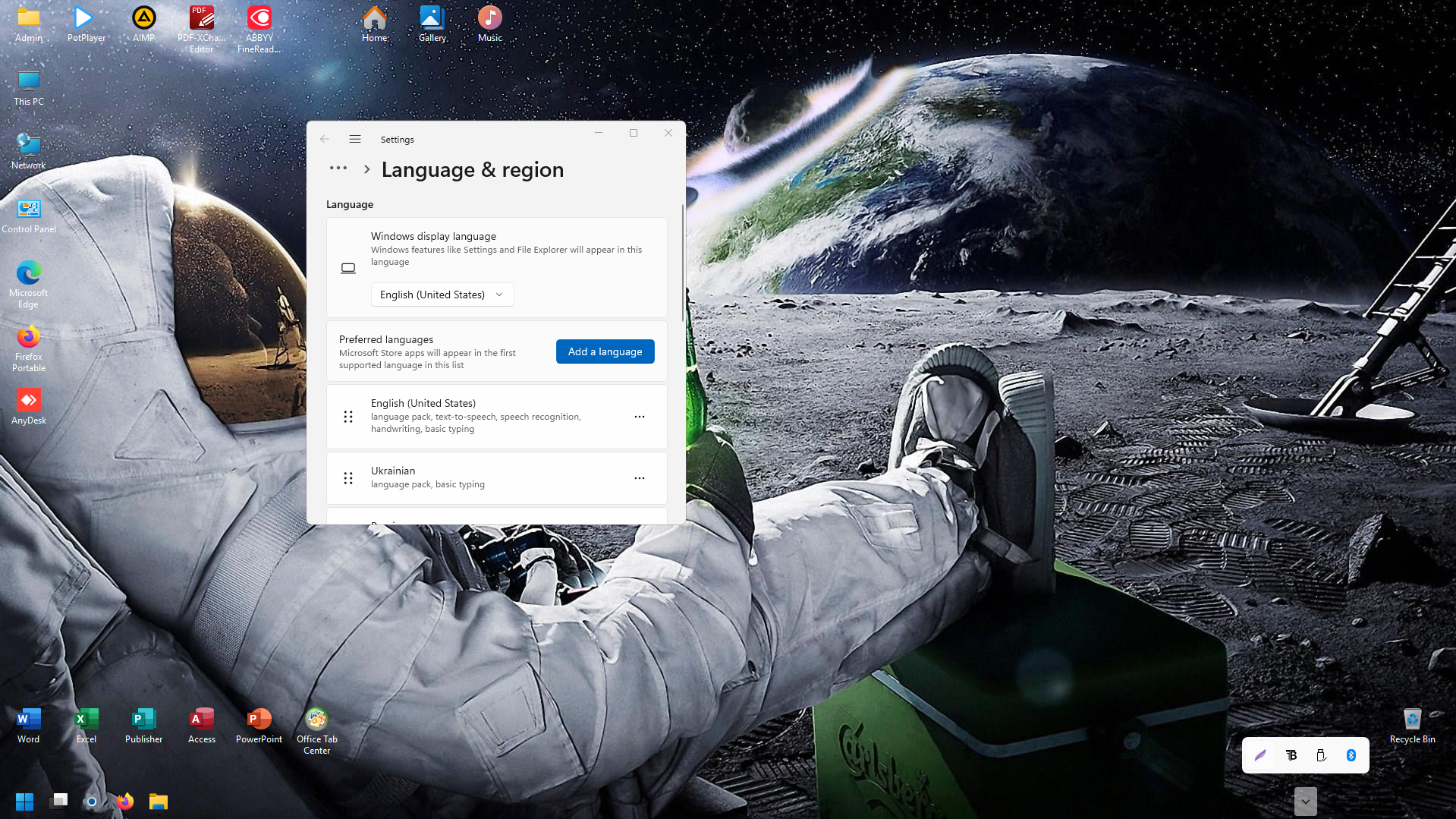1456x819 pixels.
Task: Click the Task View button on taskbar
Action: pos(58,802)
